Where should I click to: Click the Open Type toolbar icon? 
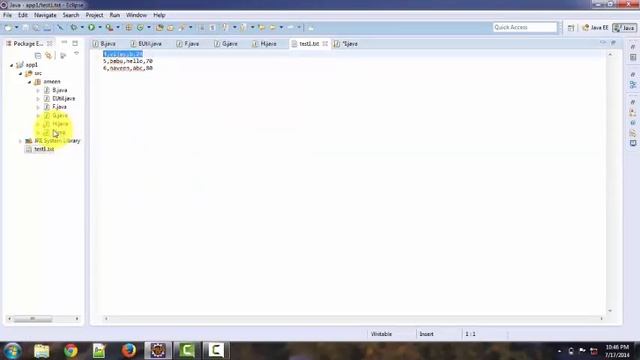pyautogui.click(x=160, y=28)
